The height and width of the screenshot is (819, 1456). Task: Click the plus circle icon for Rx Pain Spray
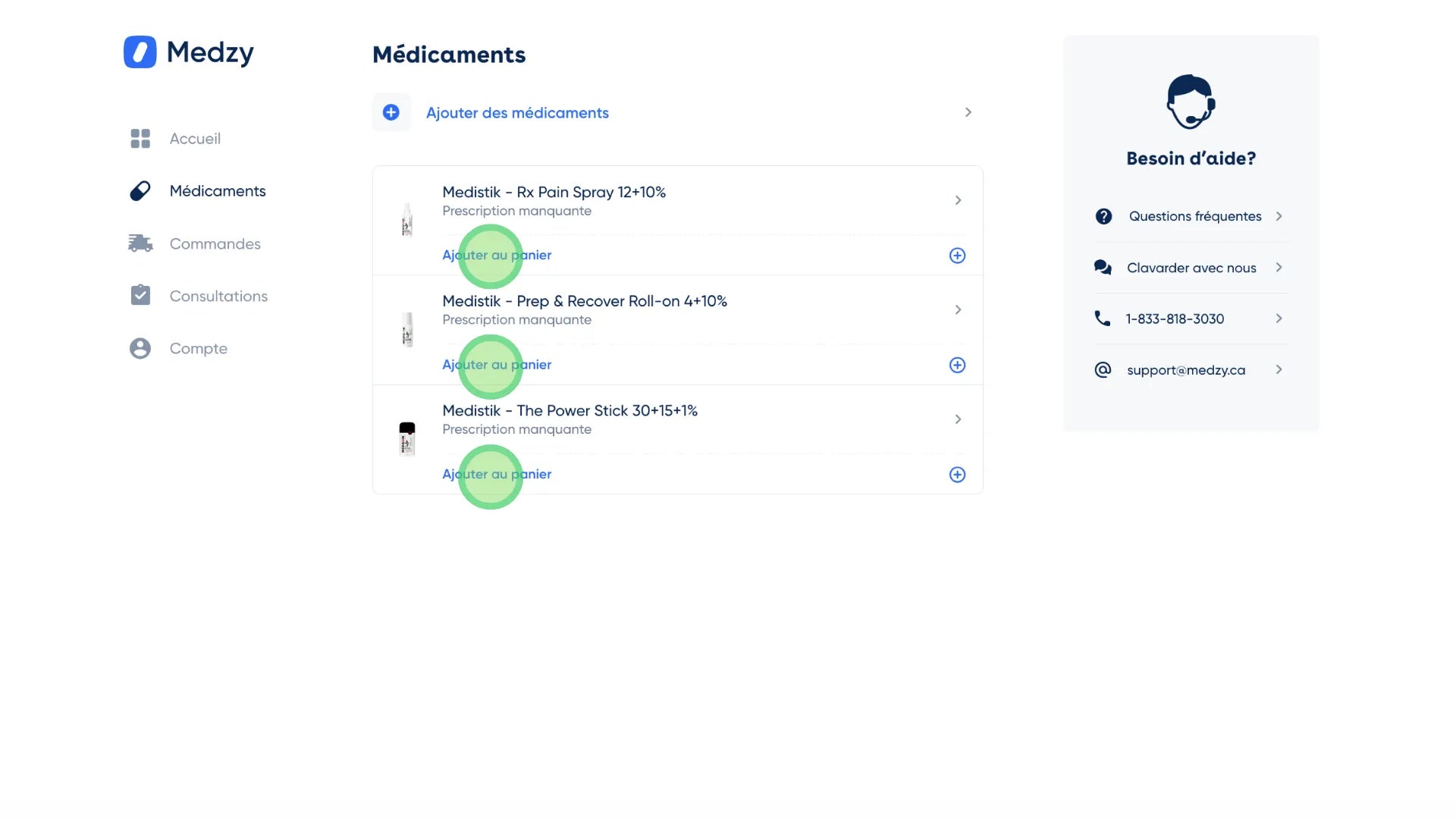tap(957, 256)
